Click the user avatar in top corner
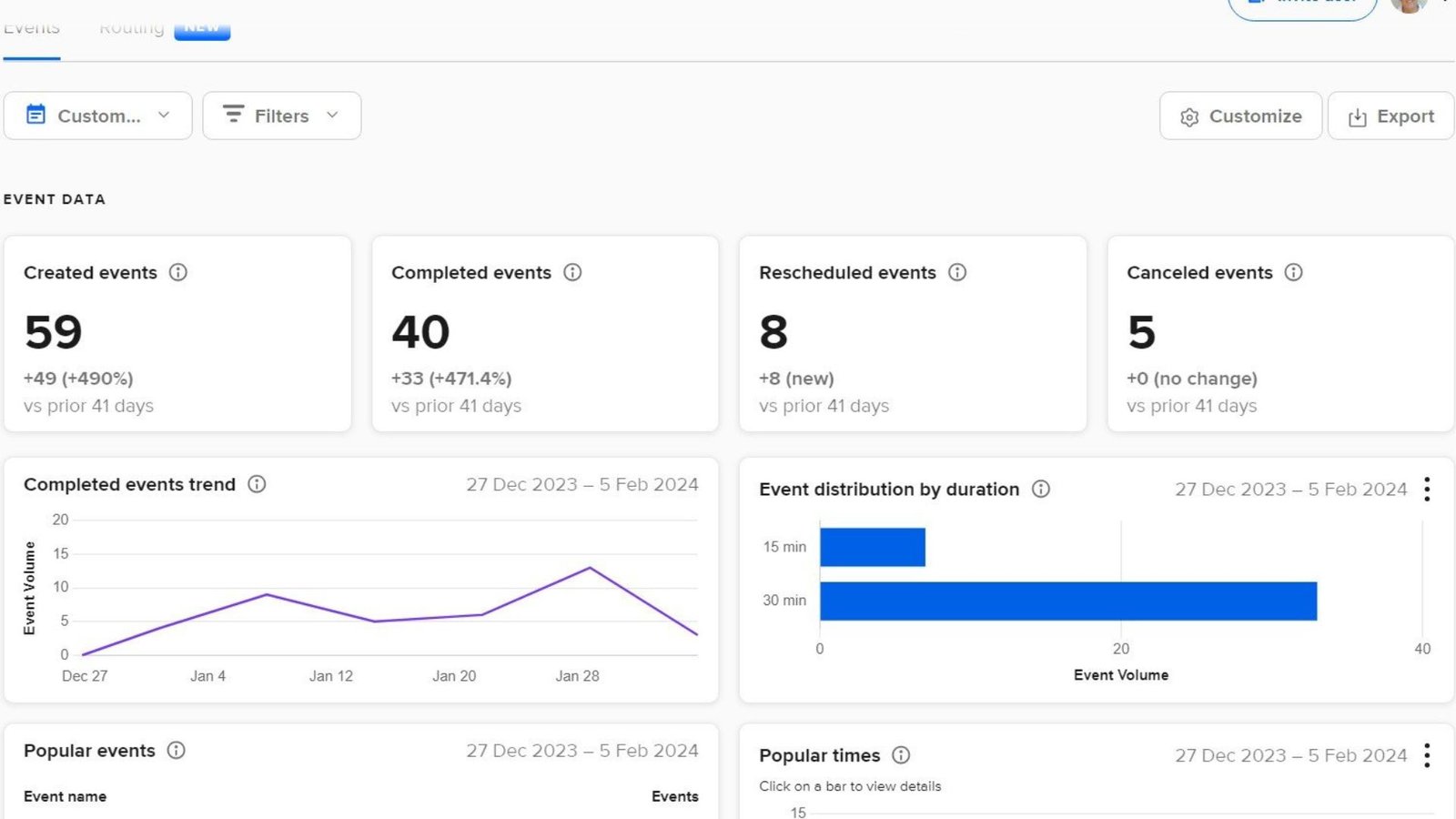Image resolution: width=1456 pixels, height=819 pixels. tap(1409, 5)
